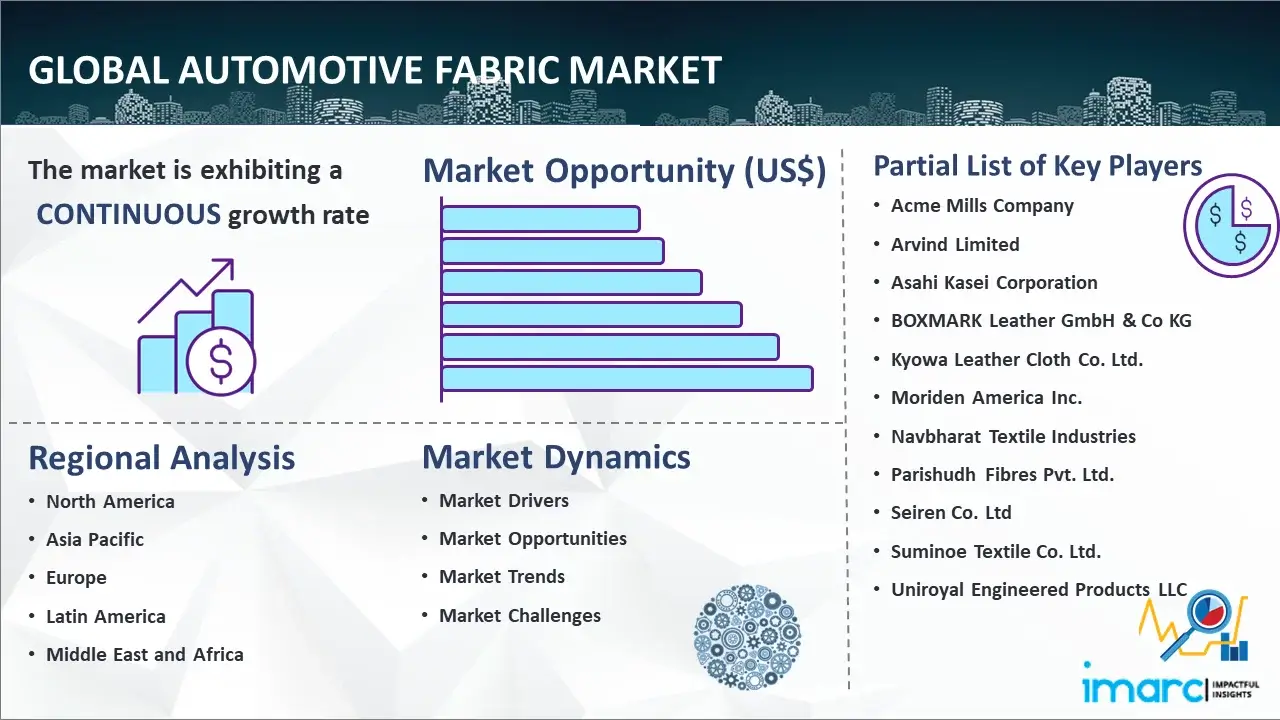Click Uniroyal Engineered Products LLC
This screenshot has height=720, width=1280.
(1039, 590)
